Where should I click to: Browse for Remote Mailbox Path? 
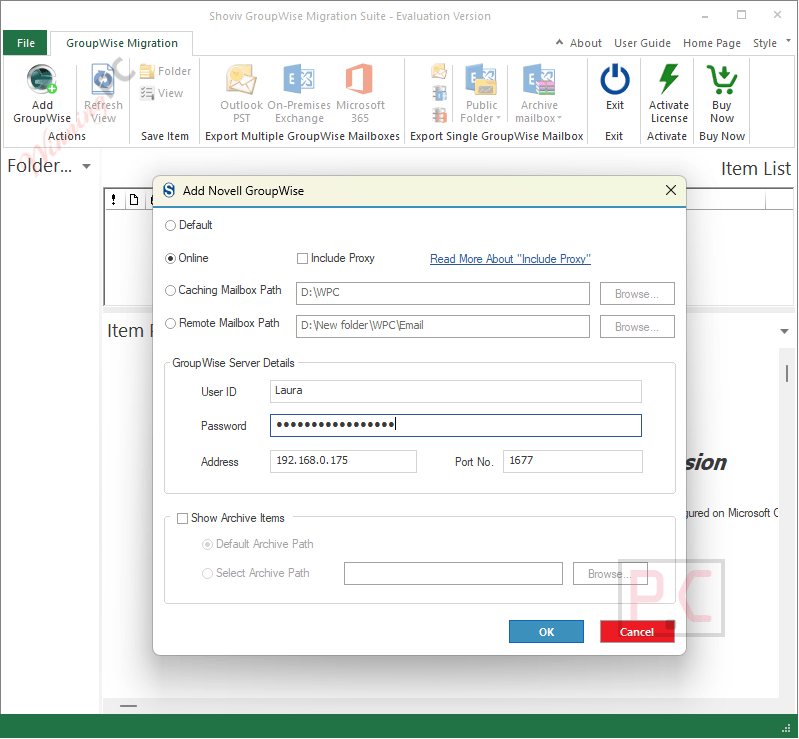click(637, 327)
